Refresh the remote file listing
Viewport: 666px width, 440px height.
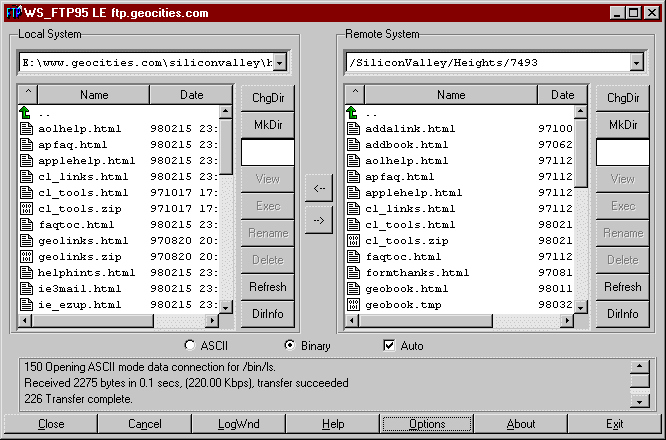[623, 287]
